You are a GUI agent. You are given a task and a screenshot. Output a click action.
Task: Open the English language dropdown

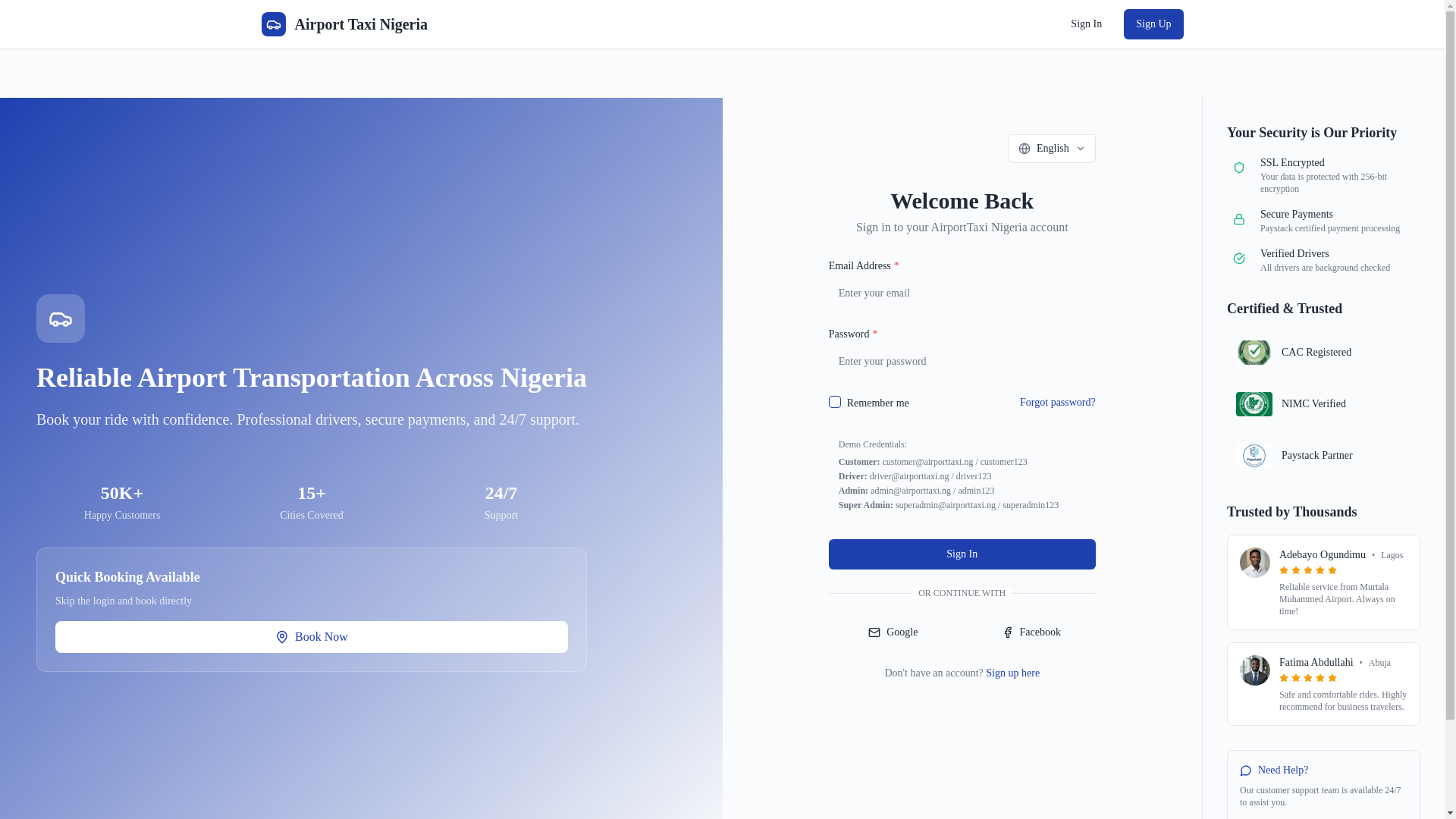[1052, 149]
